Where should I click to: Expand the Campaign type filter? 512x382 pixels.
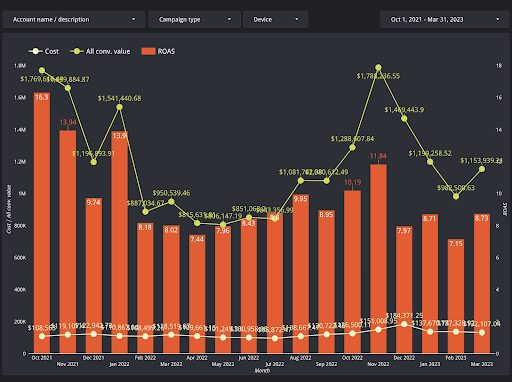tap(194, 19)
